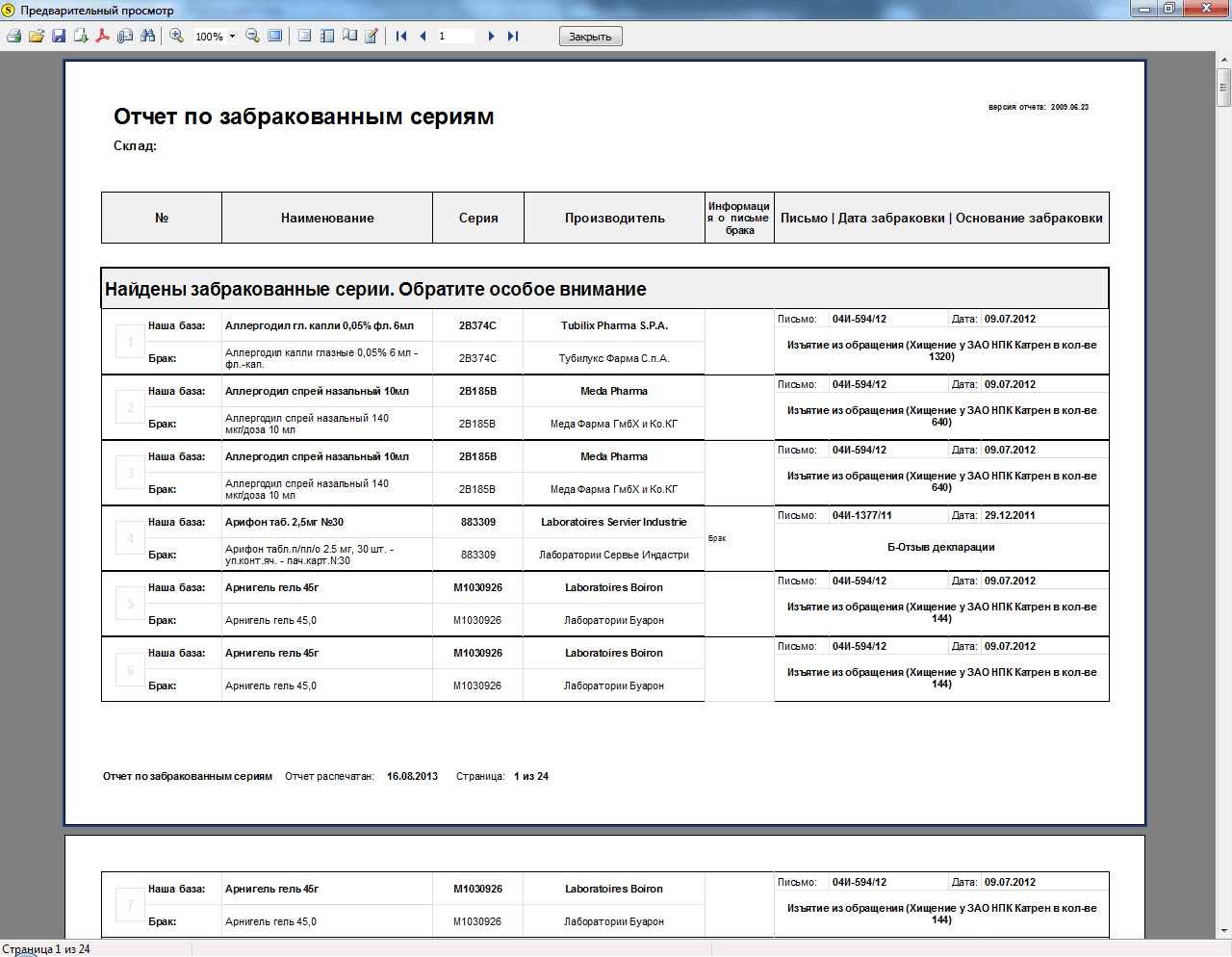Click 'Лаборатории Сервье Индастри' cell

click(614, 555)
